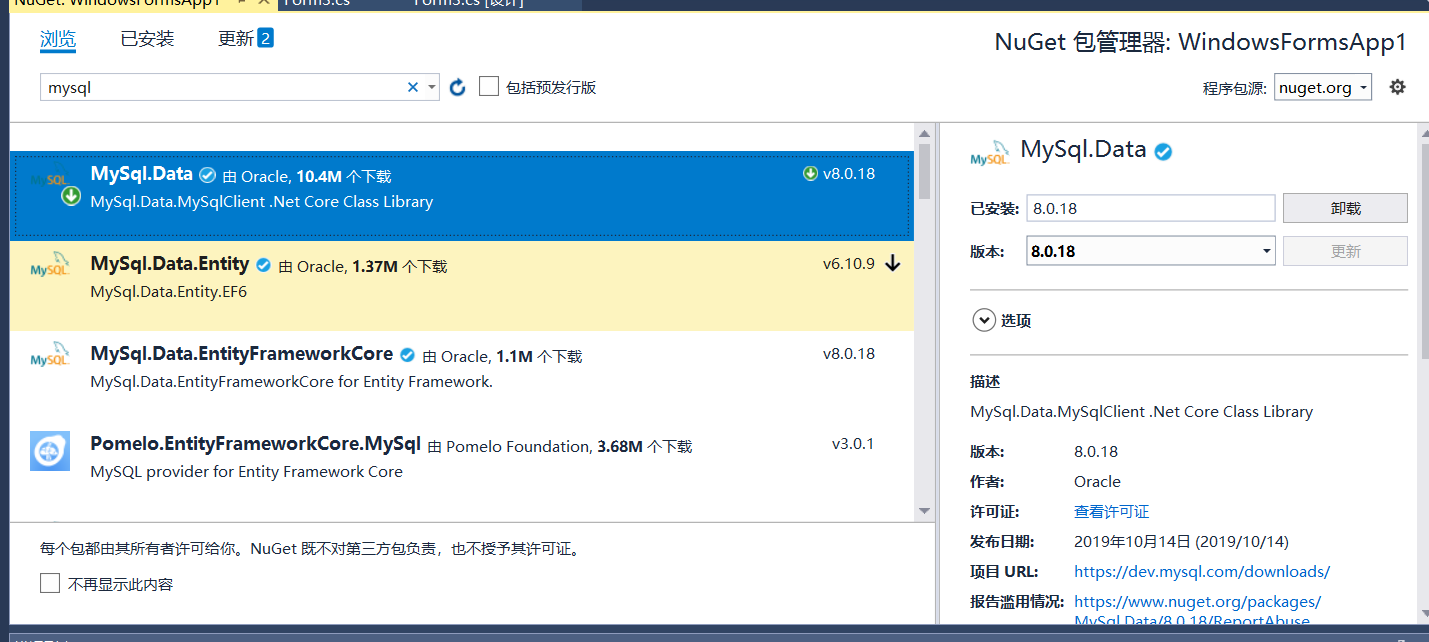
Task: Click installed indicator next to v8.0.18 of MySql.Data
Action: (x=810, y=174)
